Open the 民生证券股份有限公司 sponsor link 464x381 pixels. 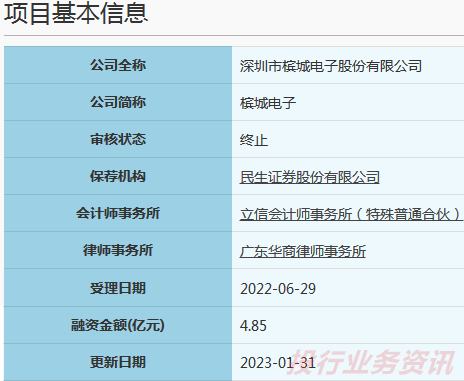(310, 177)
